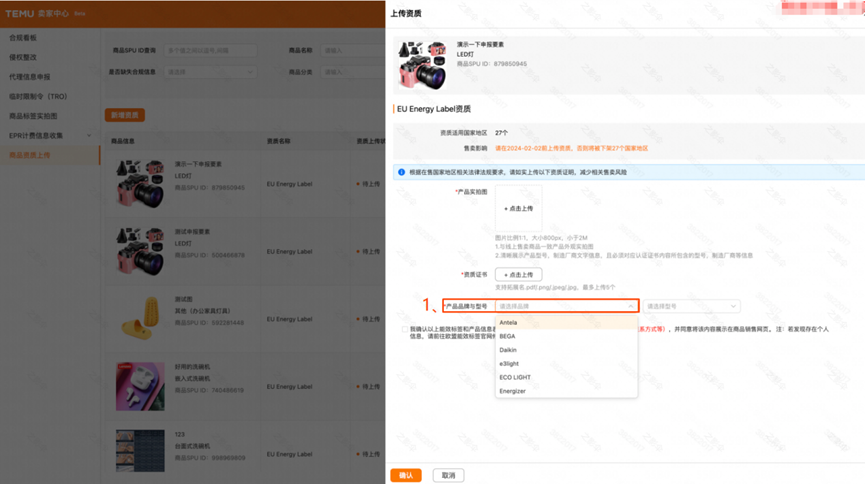The image size is (865, 484).
Task: Click 新增资质 button in the background page
Action: (125, 115)
